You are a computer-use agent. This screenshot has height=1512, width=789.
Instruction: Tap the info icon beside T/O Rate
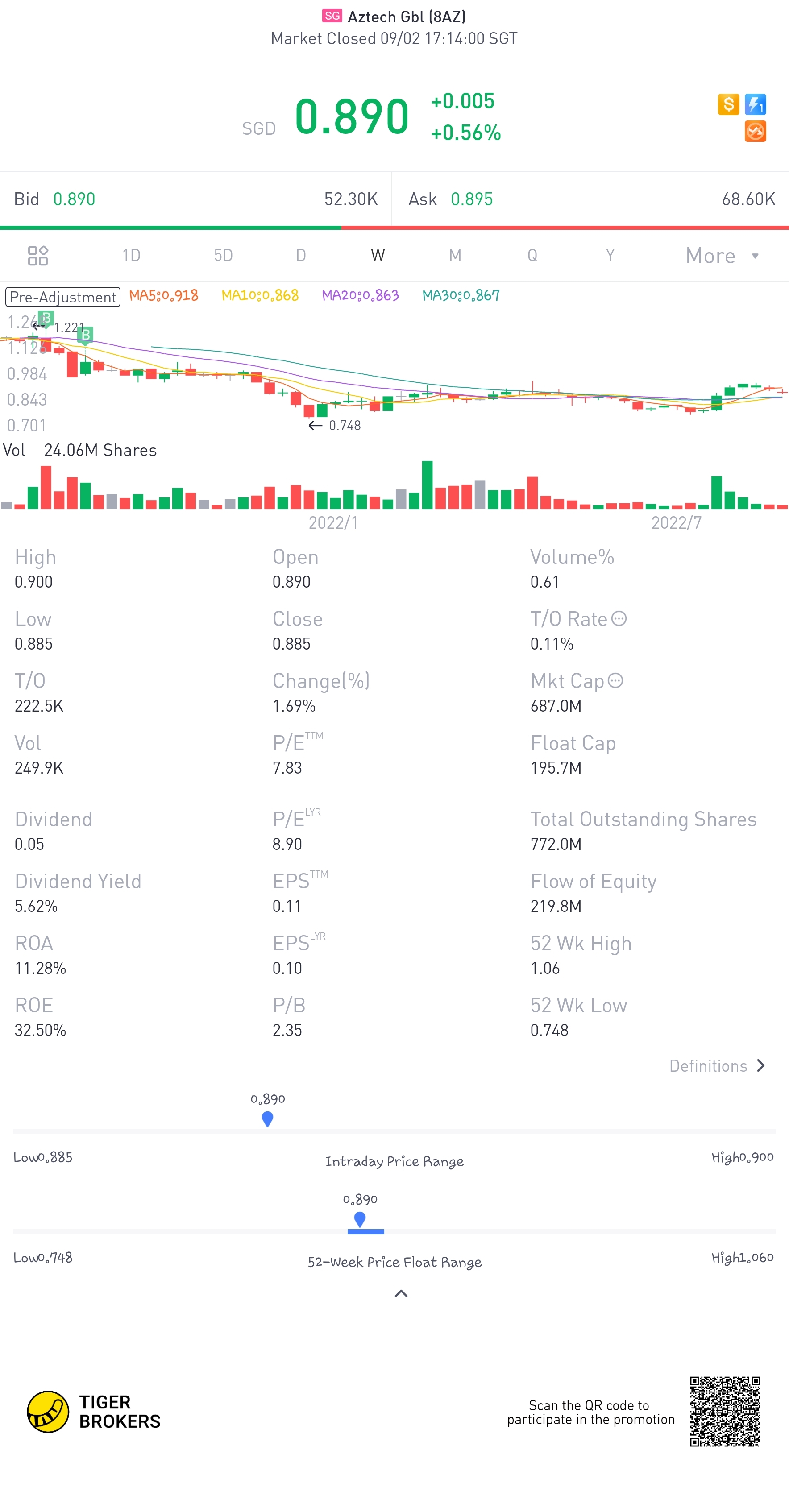coord(619,619)
